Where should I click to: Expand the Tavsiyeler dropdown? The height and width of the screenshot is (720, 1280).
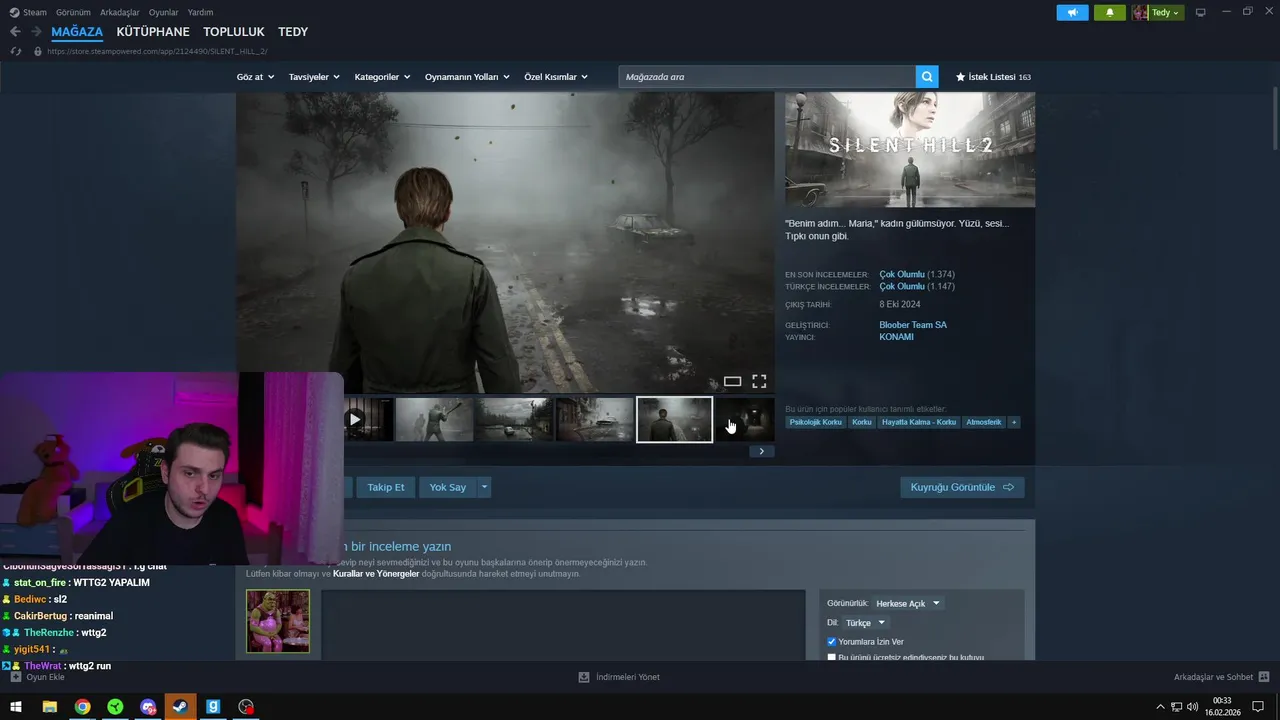[x=314, y=77]
